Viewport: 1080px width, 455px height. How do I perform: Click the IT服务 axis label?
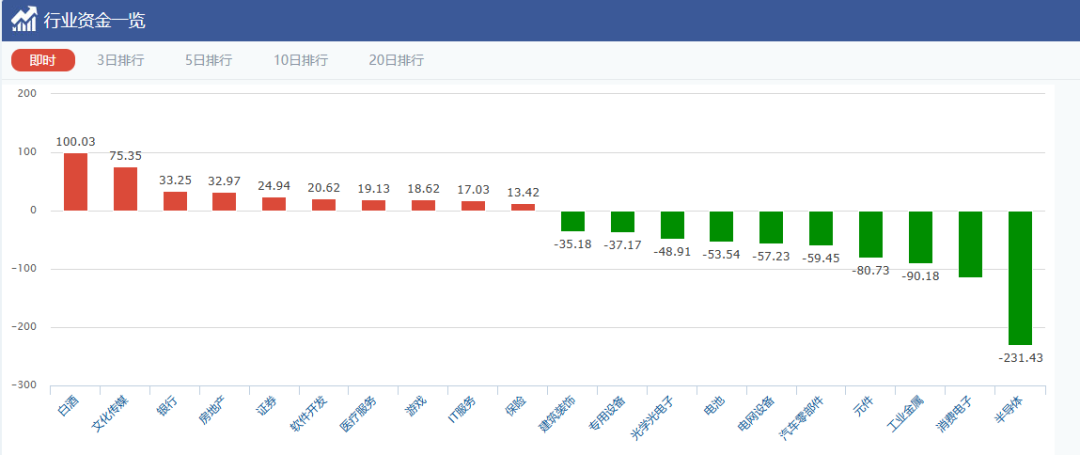(x=461, y=410)
